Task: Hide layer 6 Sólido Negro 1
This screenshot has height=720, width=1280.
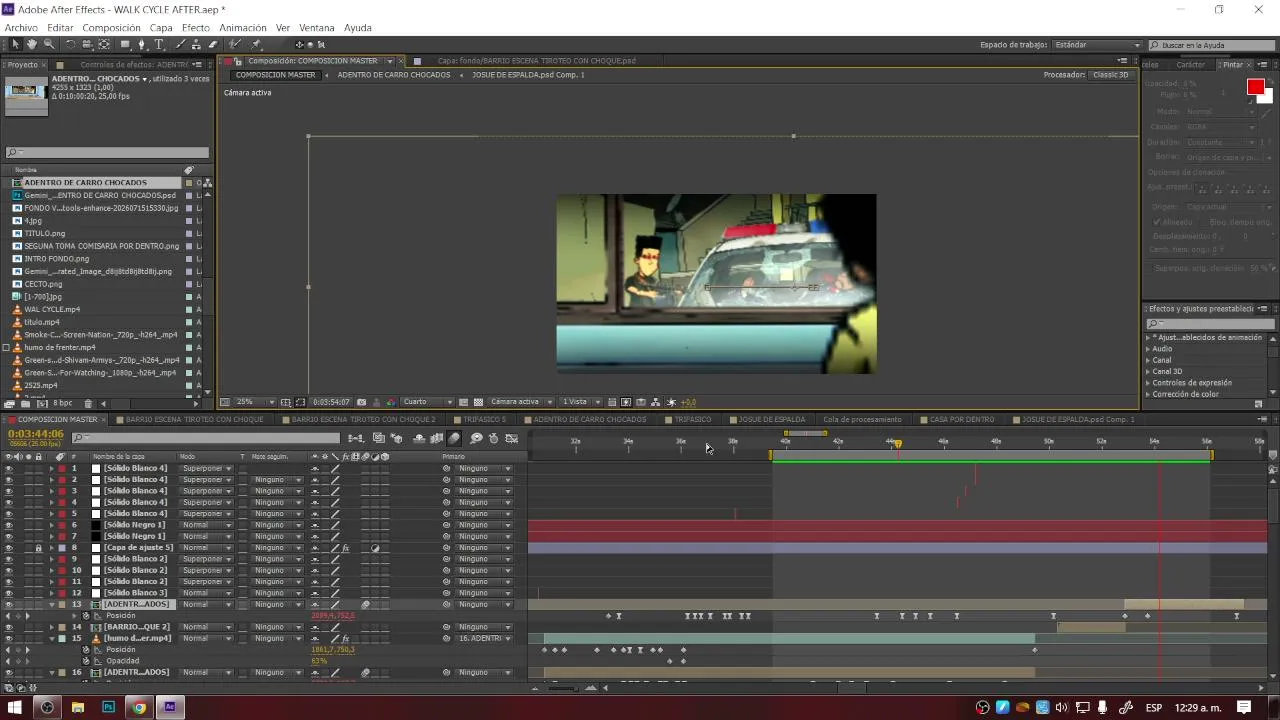Action: tap(9, 525)
